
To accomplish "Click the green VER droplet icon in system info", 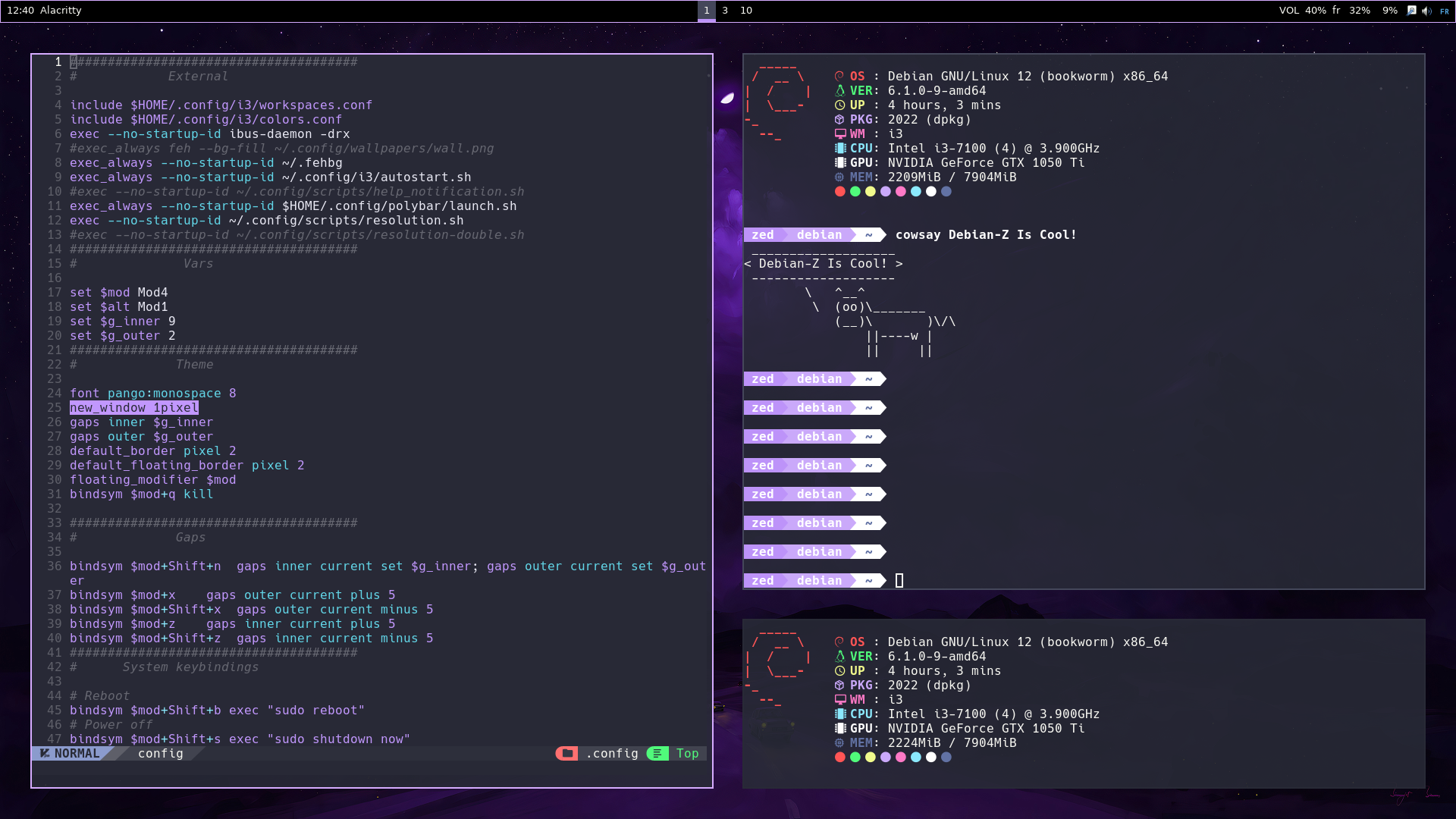I will (839, 90).
